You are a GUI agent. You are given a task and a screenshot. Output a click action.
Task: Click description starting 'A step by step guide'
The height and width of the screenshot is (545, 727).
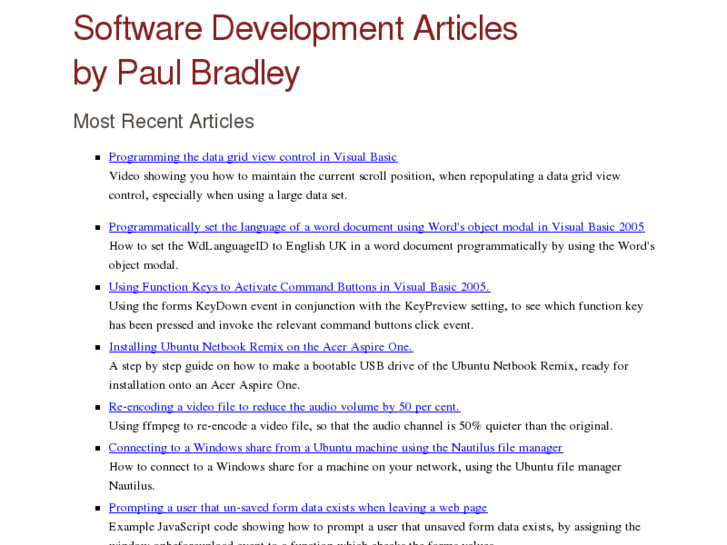369,375
